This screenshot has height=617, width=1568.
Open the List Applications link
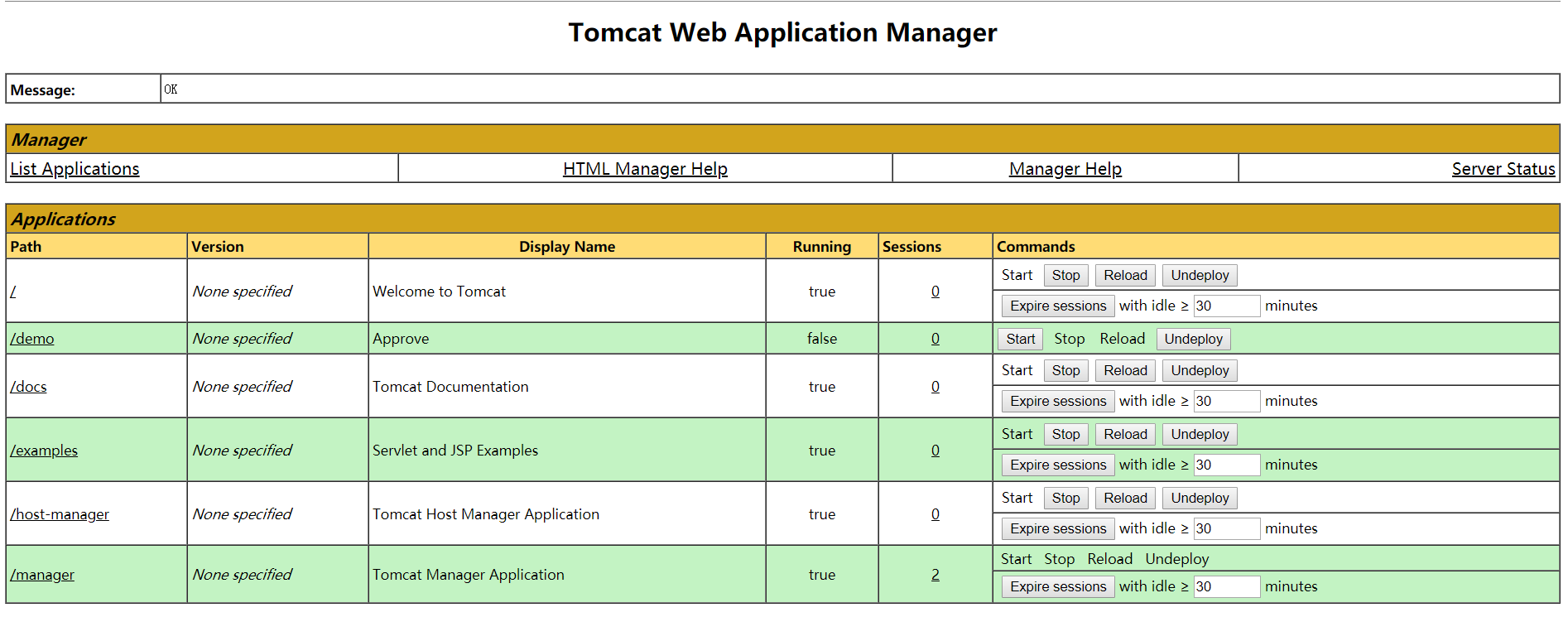pos(75,169)
